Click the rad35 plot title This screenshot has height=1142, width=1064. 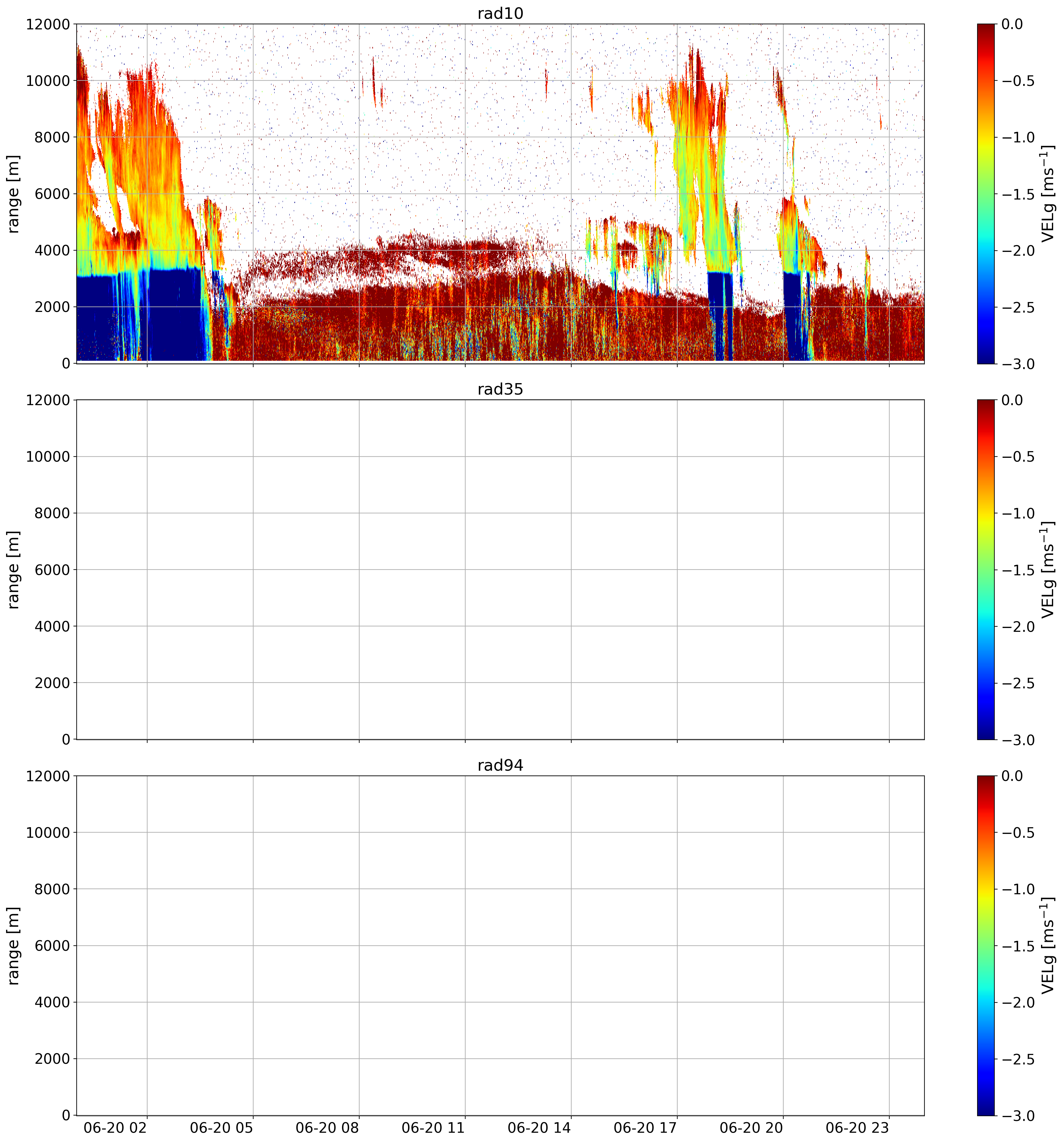click(500, 389)
